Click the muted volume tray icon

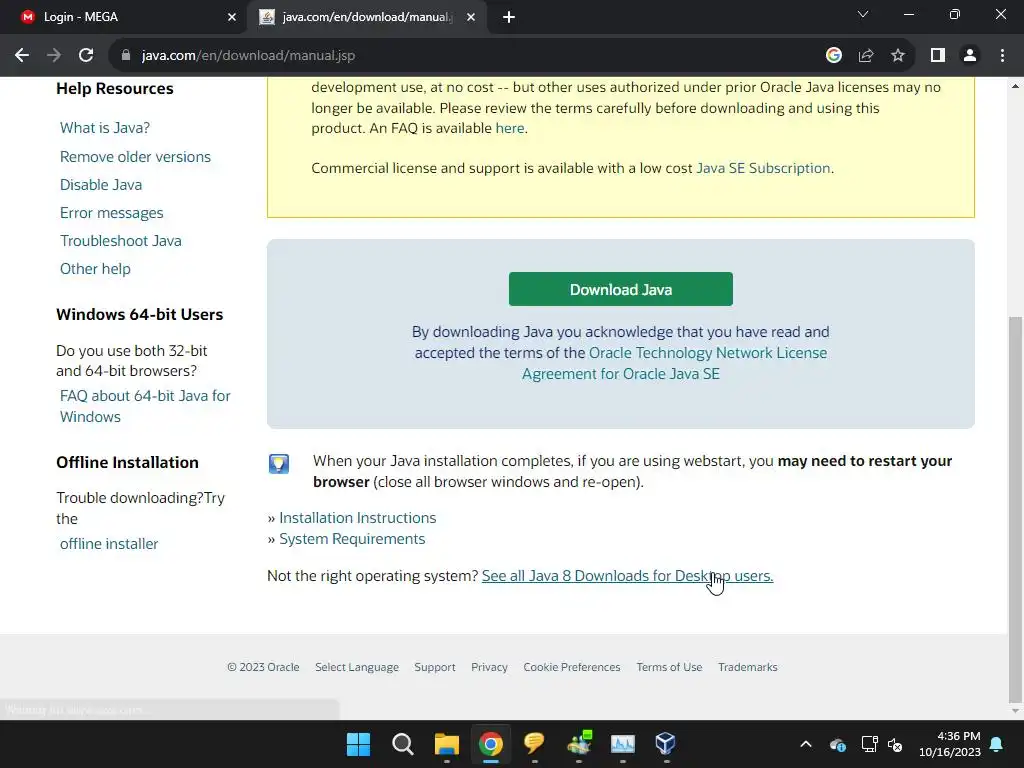click(x=895, y=744)
